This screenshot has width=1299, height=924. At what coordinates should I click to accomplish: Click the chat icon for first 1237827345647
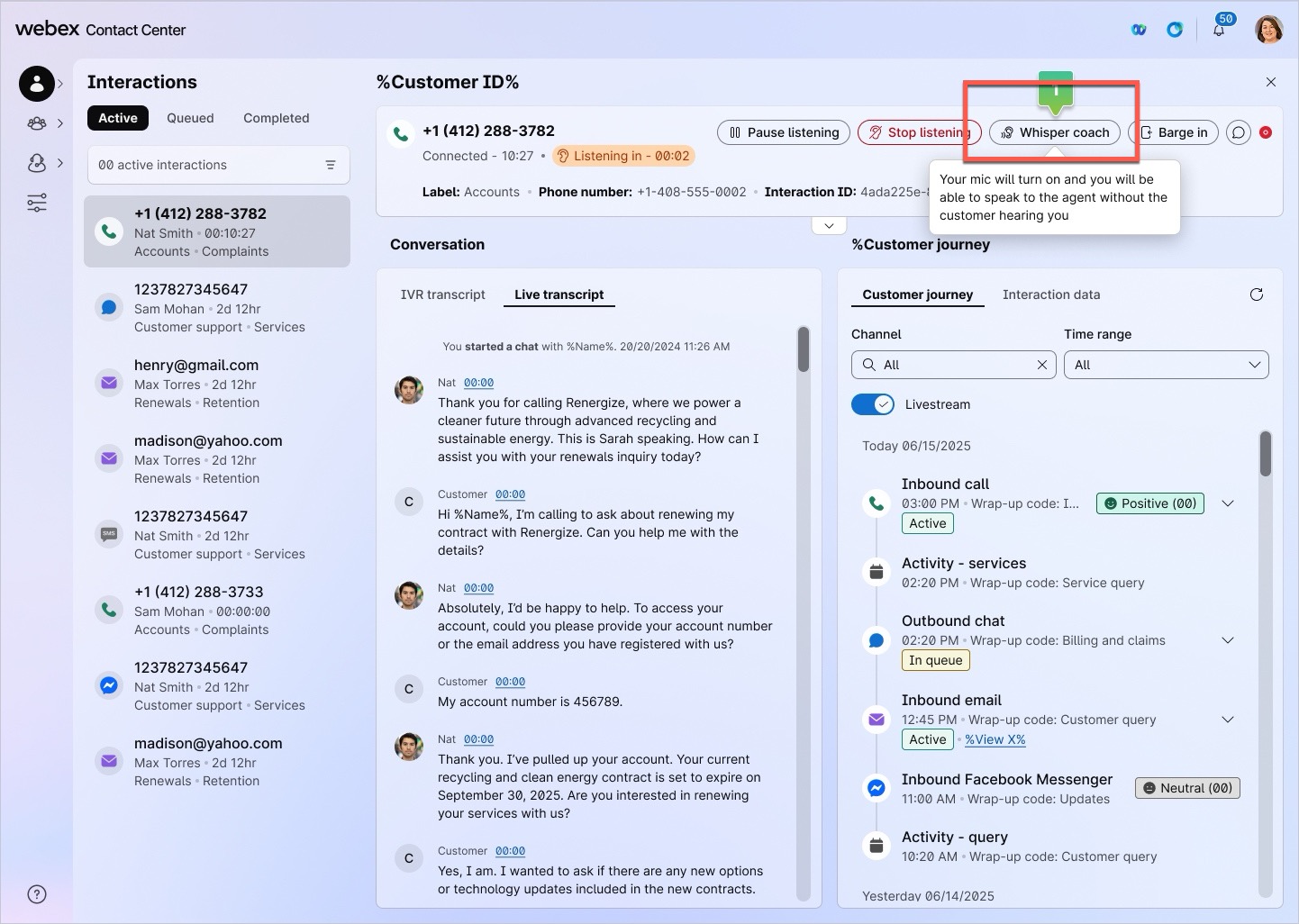109,307
